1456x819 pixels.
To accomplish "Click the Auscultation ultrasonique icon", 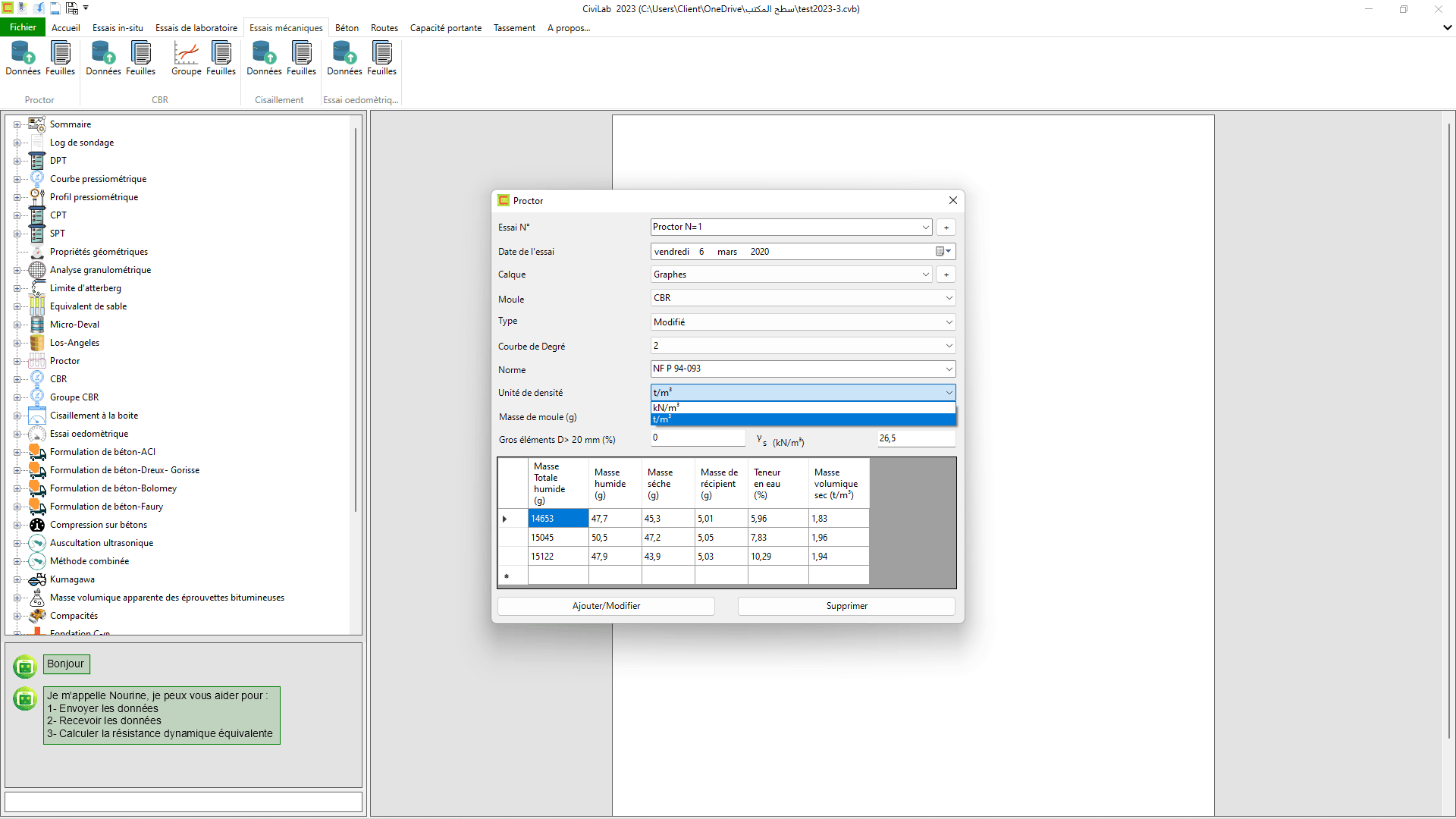I will click(x=37, y=543).
